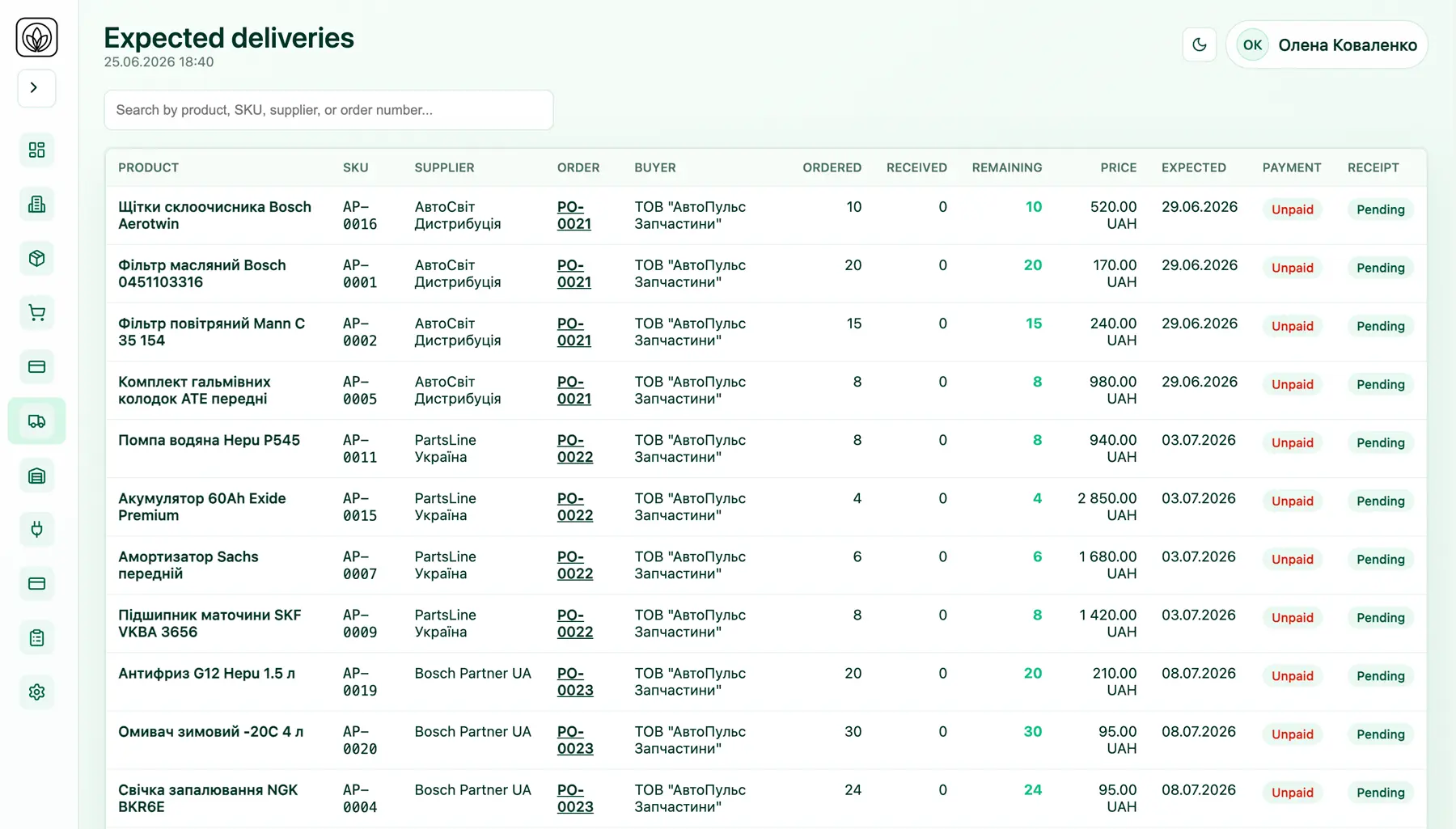1456x829 pixels.
Task: Sort by the PRODUCT column header
Action: (148, 167)
